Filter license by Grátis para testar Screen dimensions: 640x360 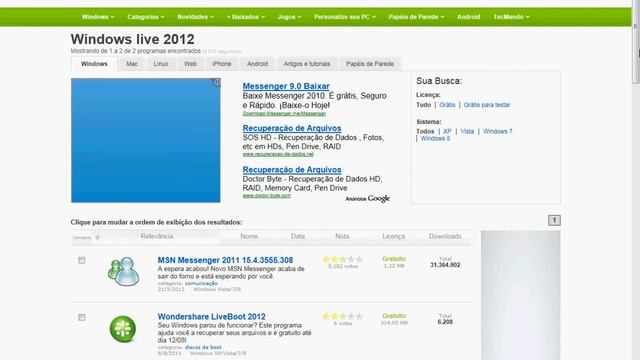click(x=487, y=105)
